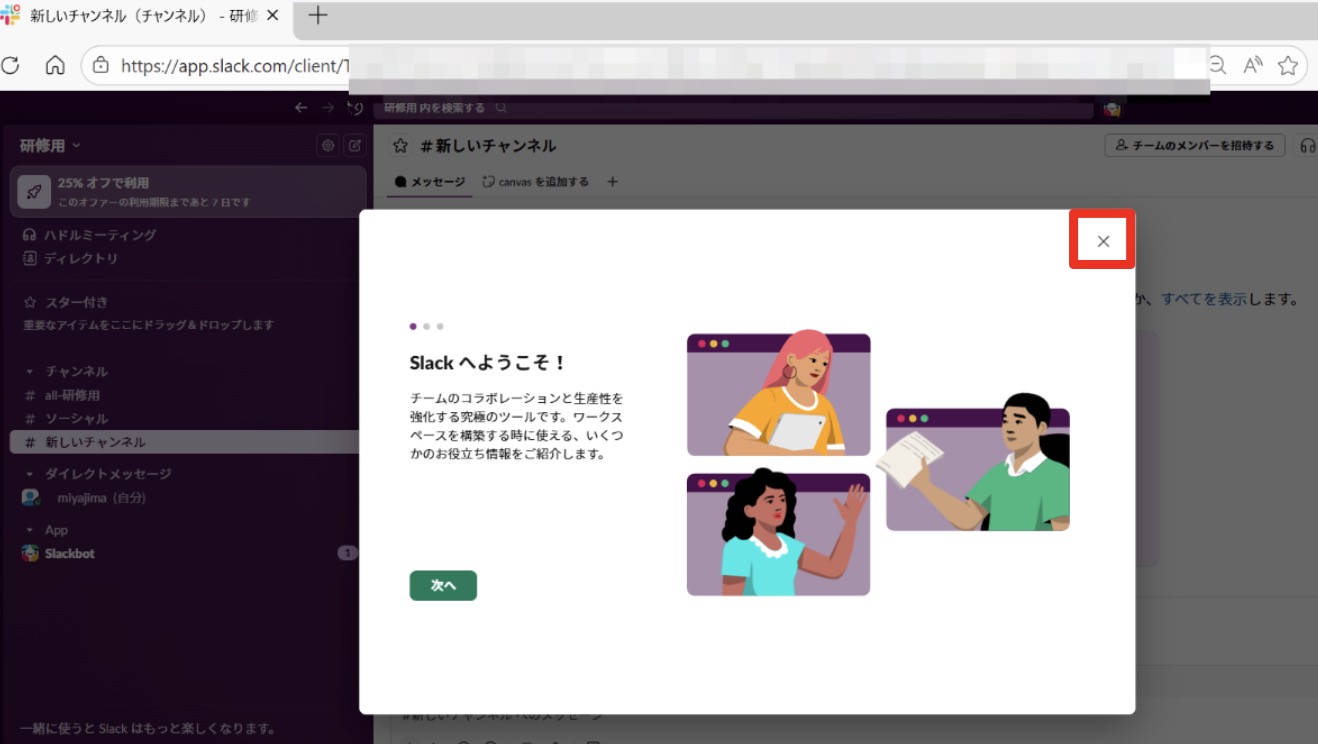Click the green 次へ button
Screen dimensions: 1318x744
pos(443,585)
